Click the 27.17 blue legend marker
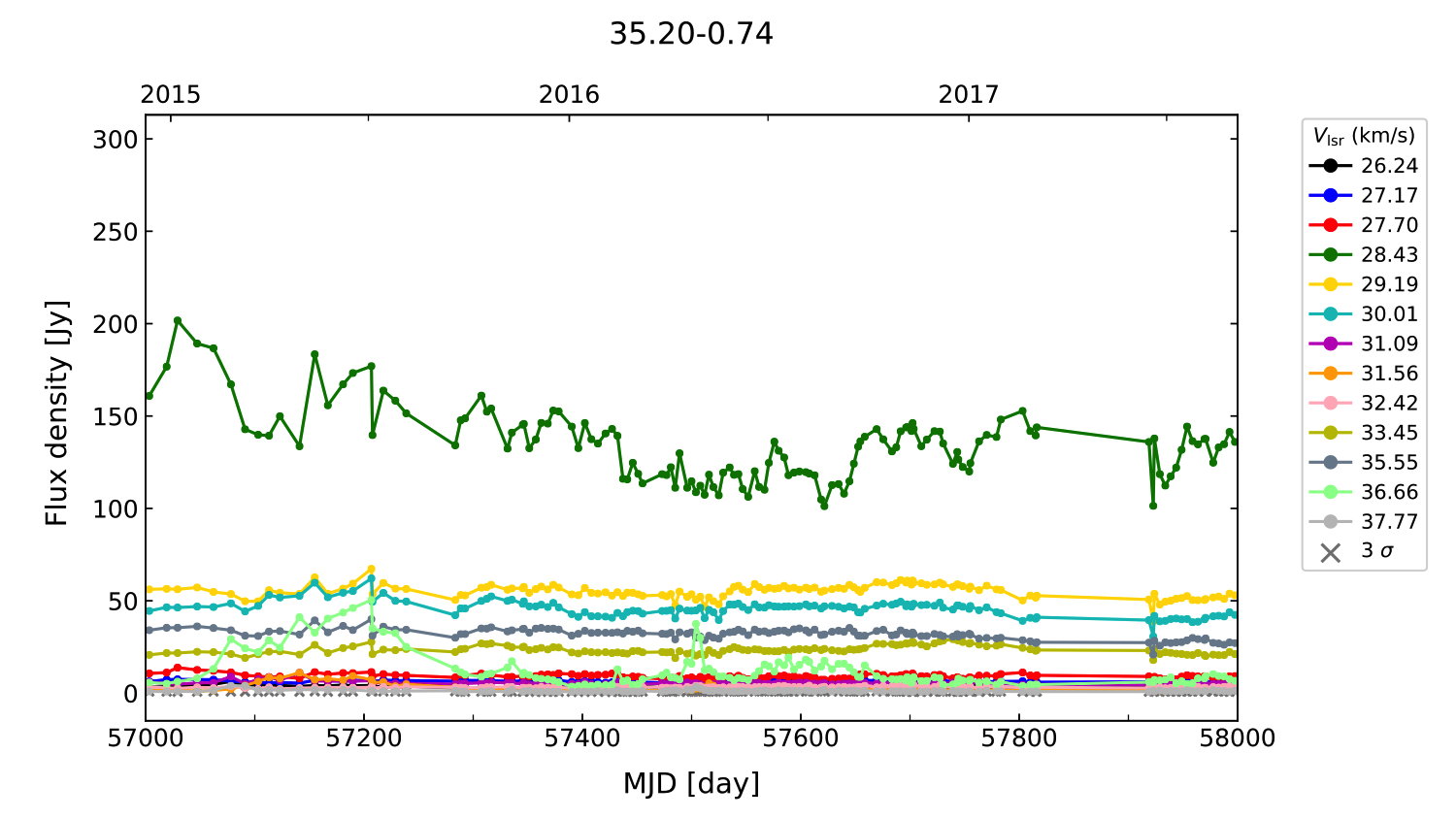Viewport: 1456px width, 819px height. point(1330,196)
